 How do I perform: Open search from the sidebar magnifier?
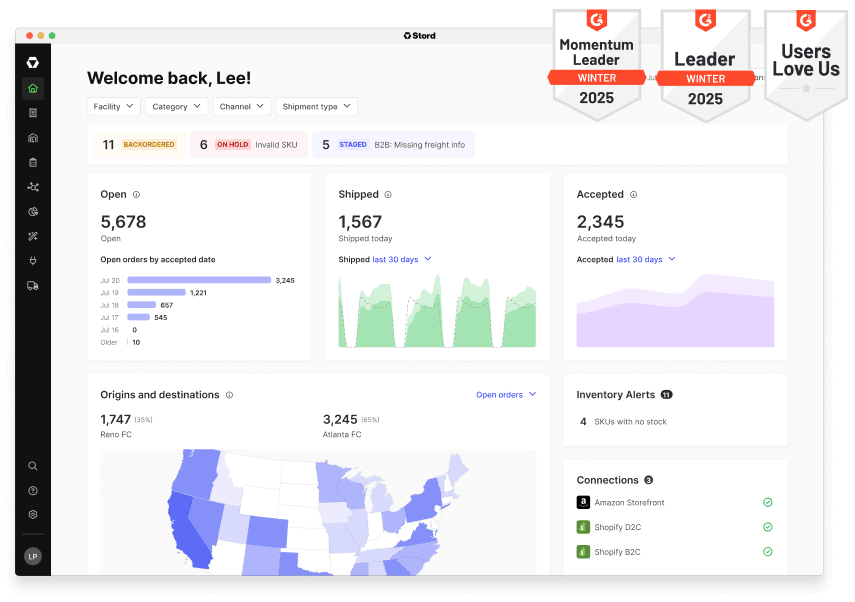(x=33, y=466)
